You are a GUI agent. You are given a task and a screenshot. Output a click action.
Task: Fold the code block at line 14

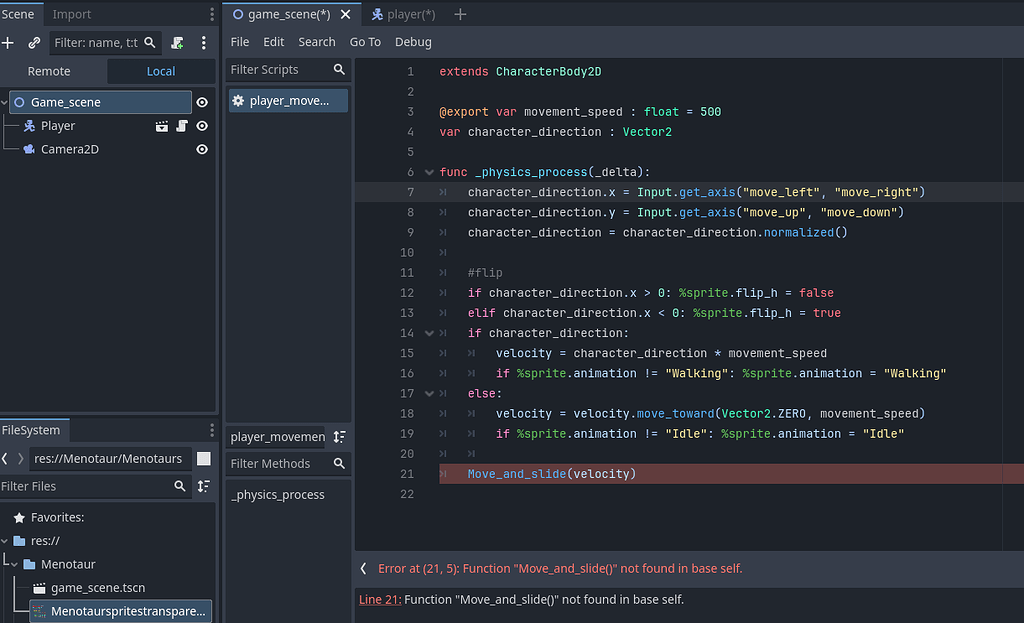point(429,332)
